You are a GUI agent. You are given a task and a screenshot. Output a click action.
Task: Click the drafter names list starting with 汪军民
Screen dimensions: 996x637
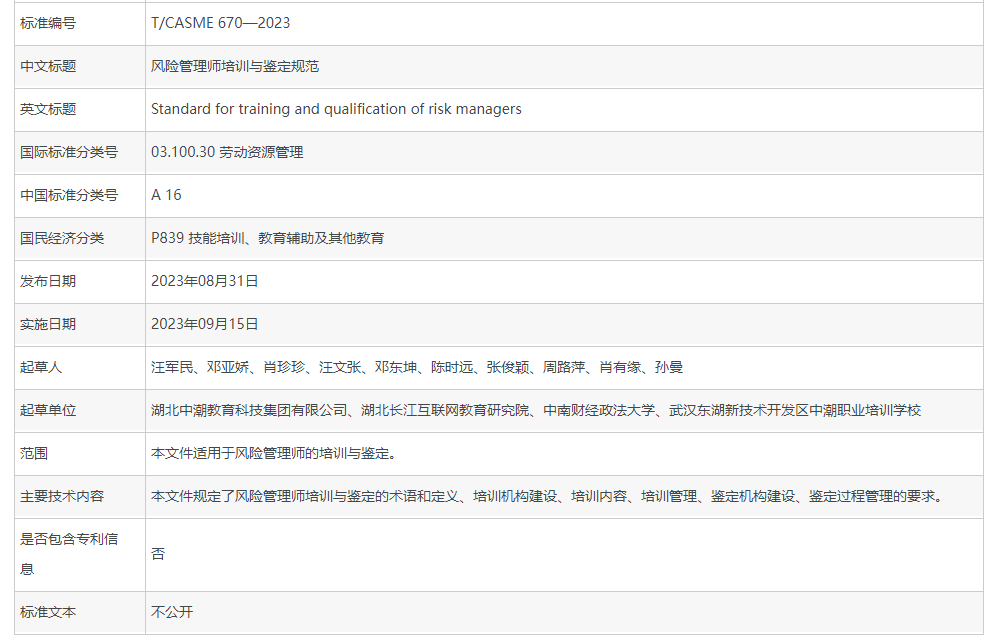[416, 367]
